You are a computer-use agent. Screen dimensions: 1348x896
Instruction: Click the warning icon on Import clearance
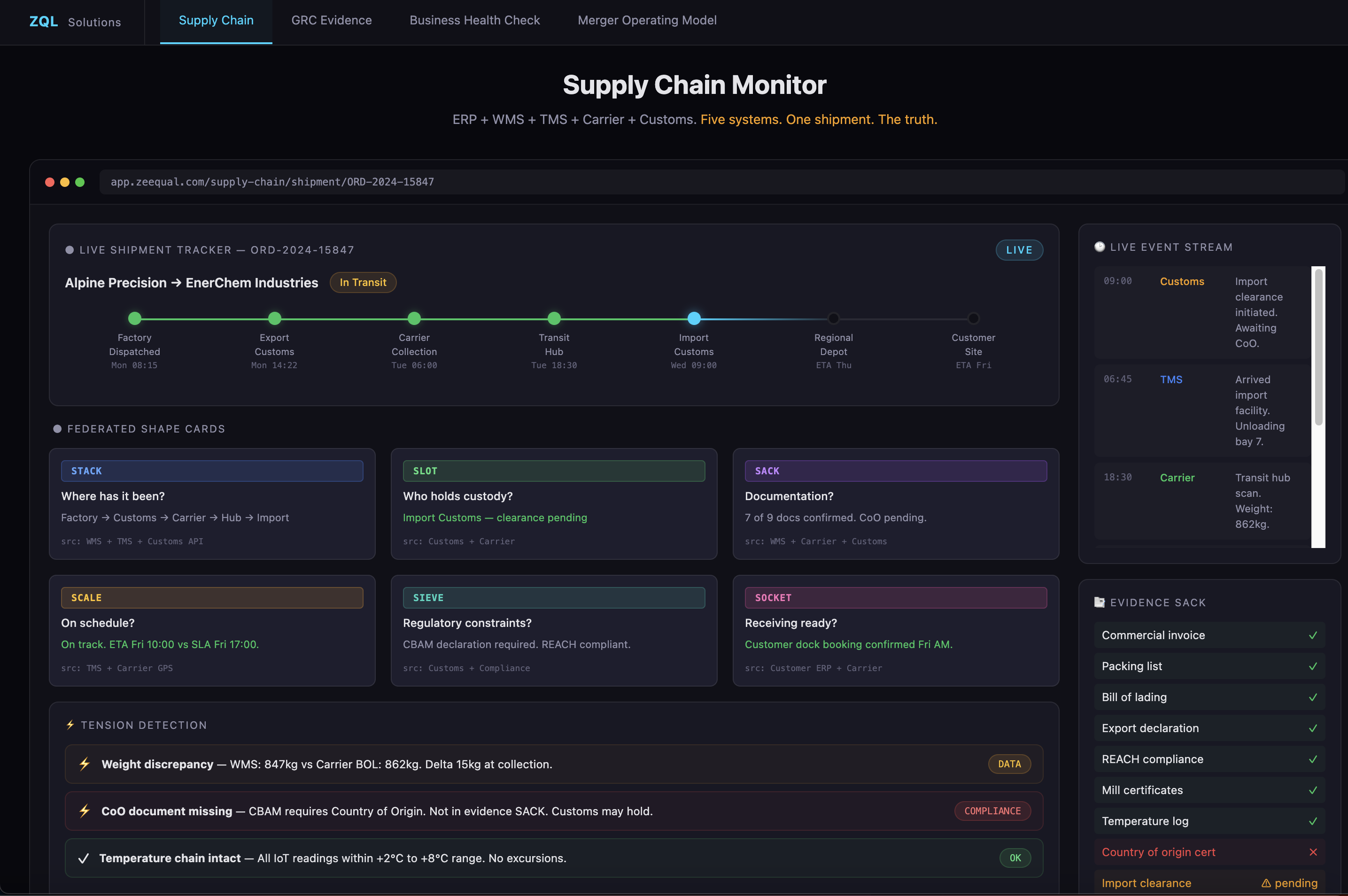click(1266, 883)
